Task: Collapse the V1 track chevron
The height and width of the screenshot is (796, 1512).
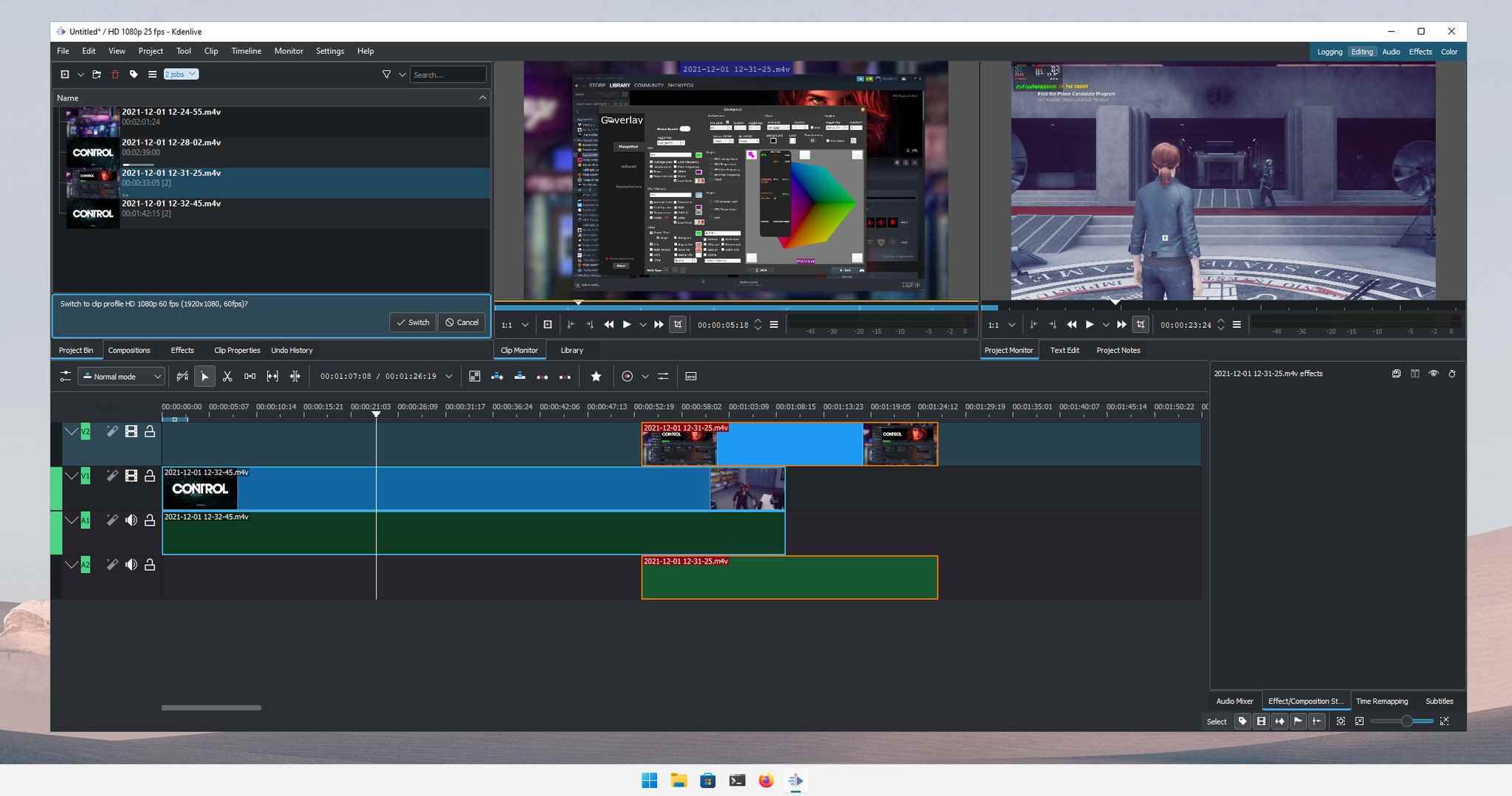Action: 71,476
